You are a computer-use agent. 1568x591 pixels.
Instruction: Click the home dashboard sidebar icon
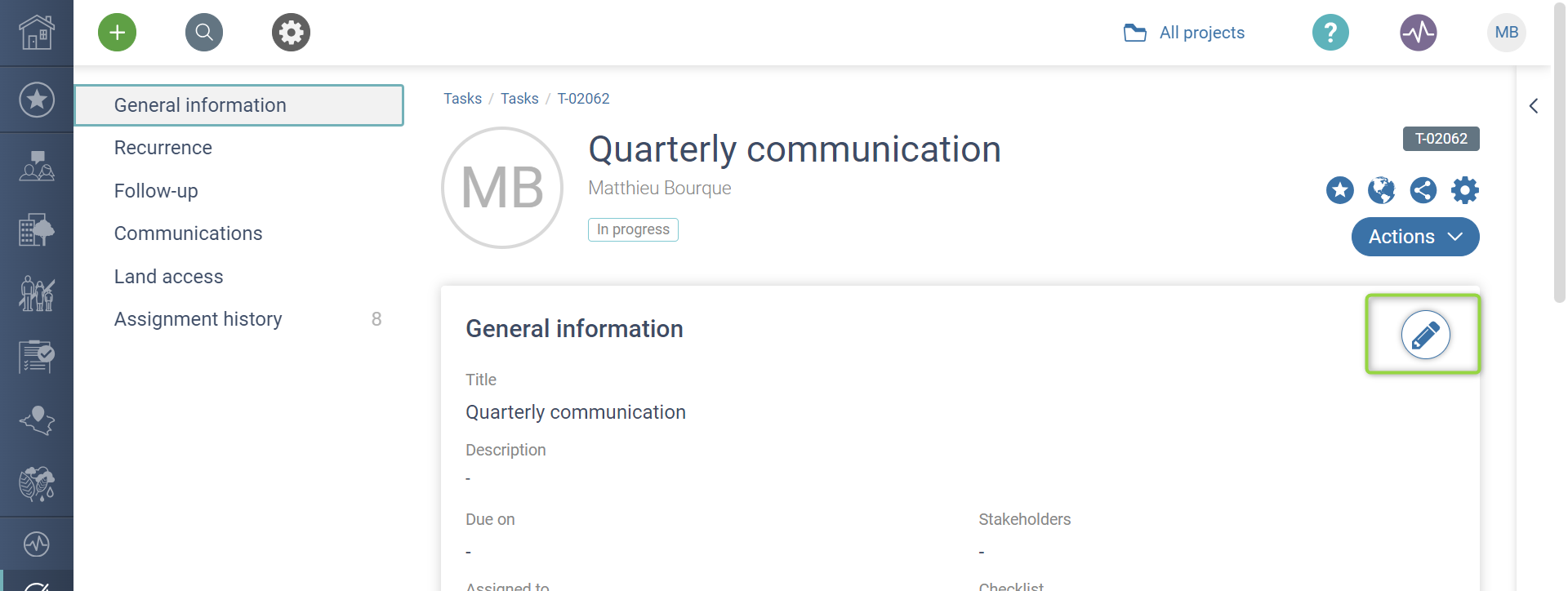point(37,33)
